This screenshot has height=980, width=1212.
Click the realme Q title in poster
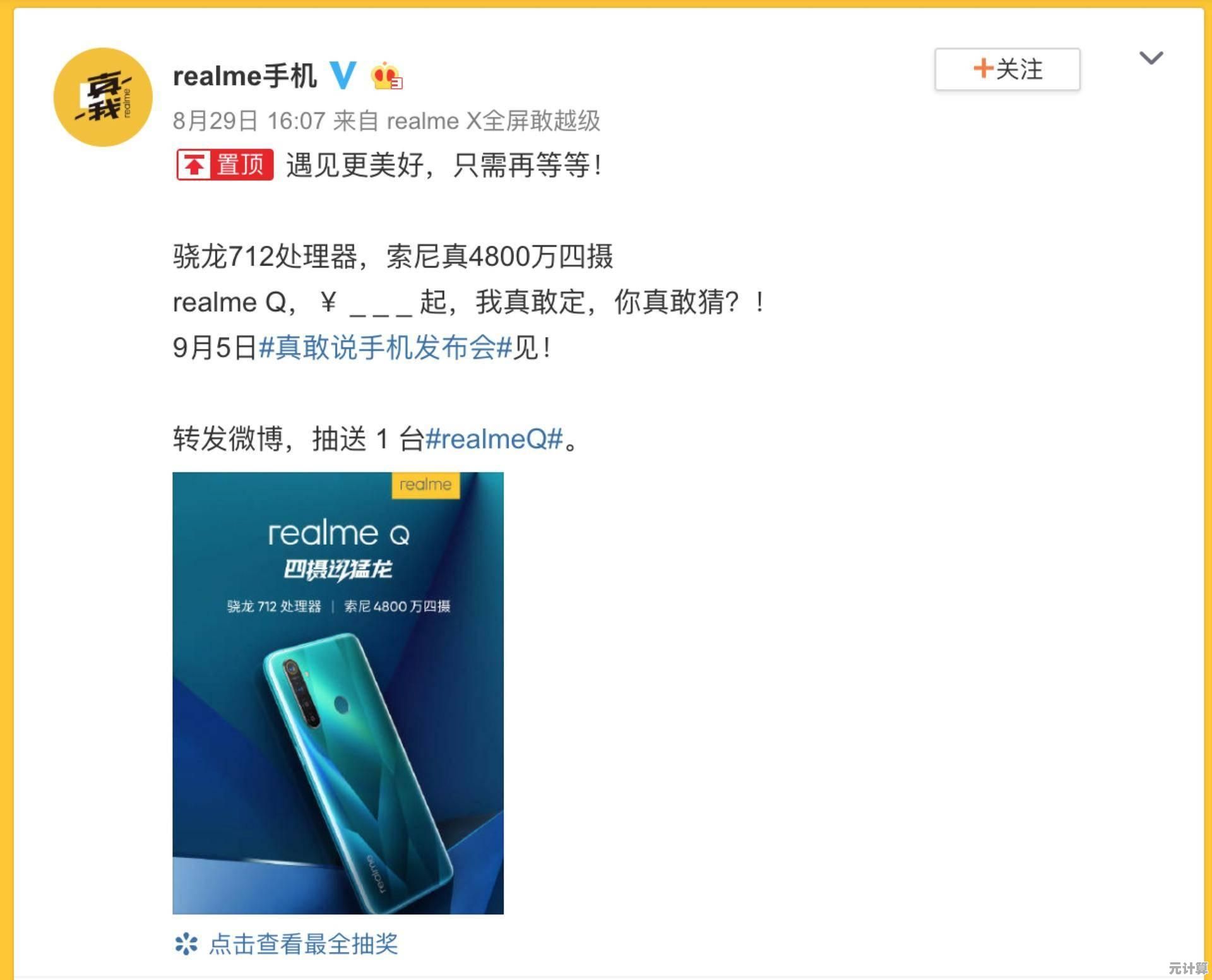[x=339, y=533]
